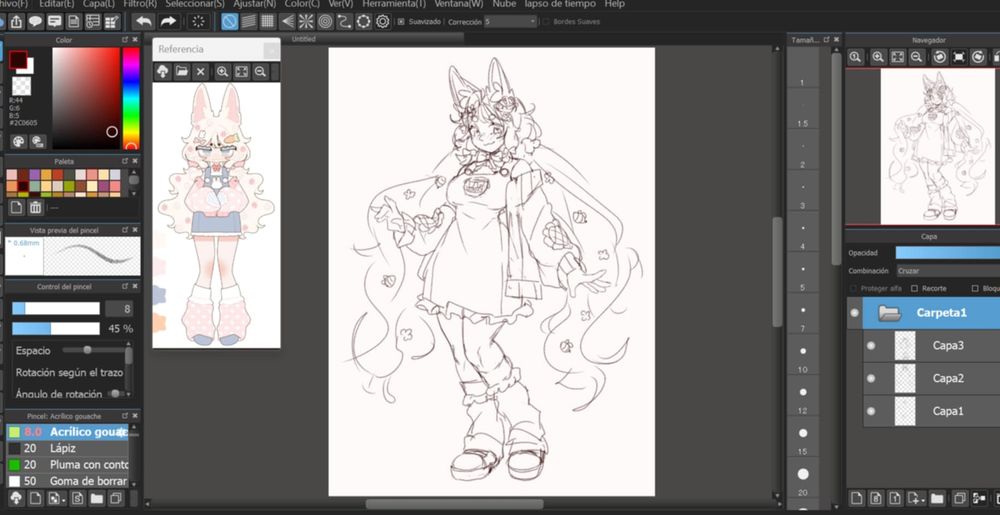Enable the crisscross grid snap guide
This screenshot has width=1000, height=515.
(268, 22)
